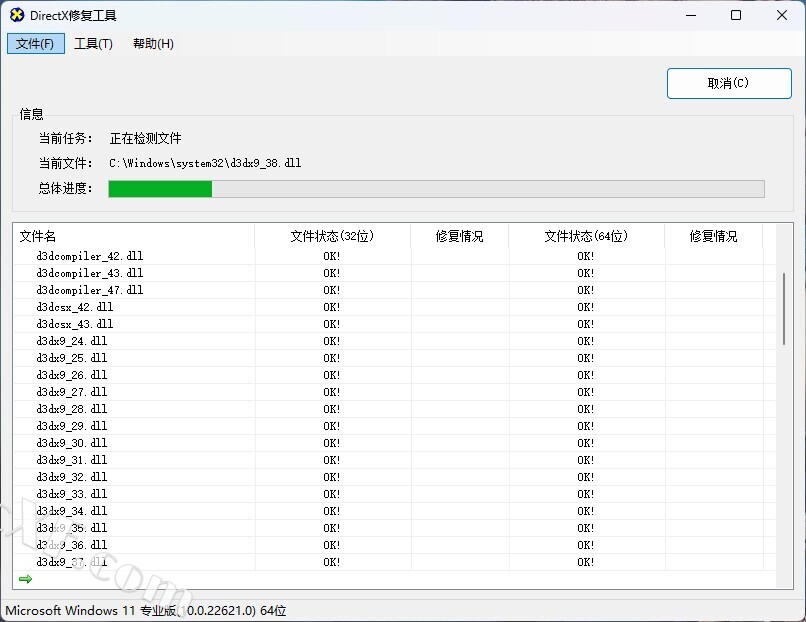
Task: Minimize the DirectX repair tool window
Action: pos(691,15)
